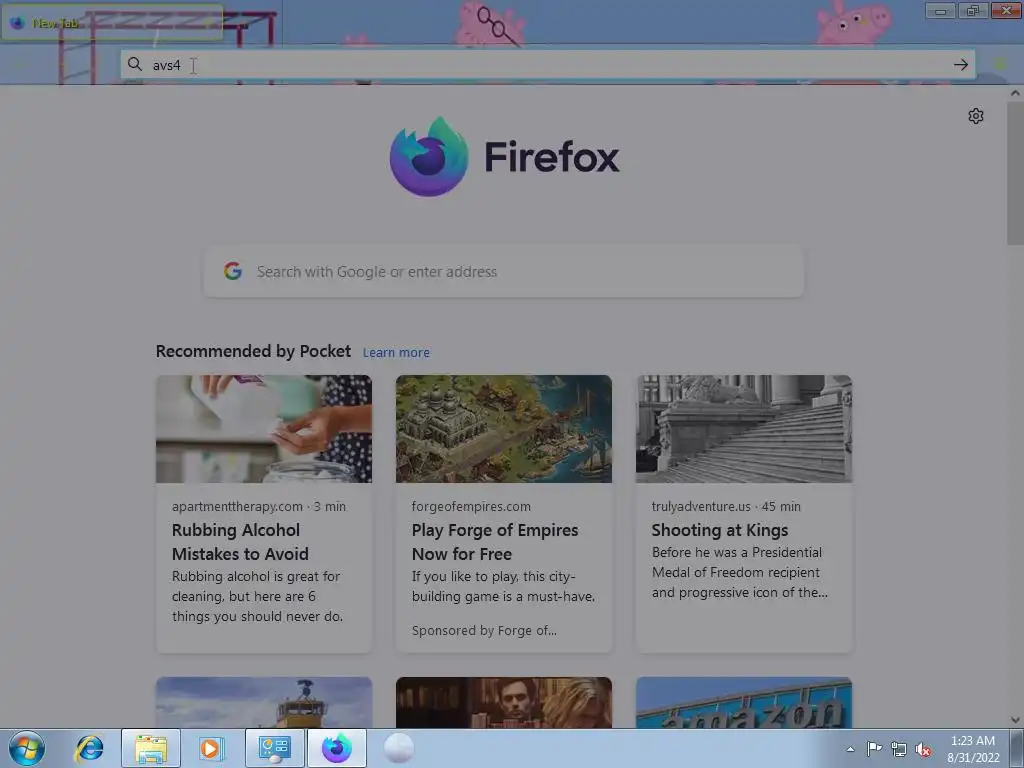1024x768 pixels.
Task: Focus the Search with Google box
Action: pos(504,271)
